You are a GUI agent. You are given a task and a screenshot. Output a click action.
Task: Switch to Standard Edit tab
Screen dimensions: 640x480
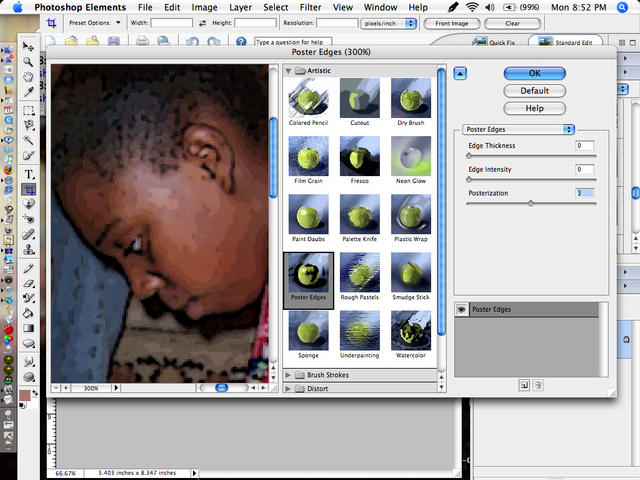click(566, 42)
